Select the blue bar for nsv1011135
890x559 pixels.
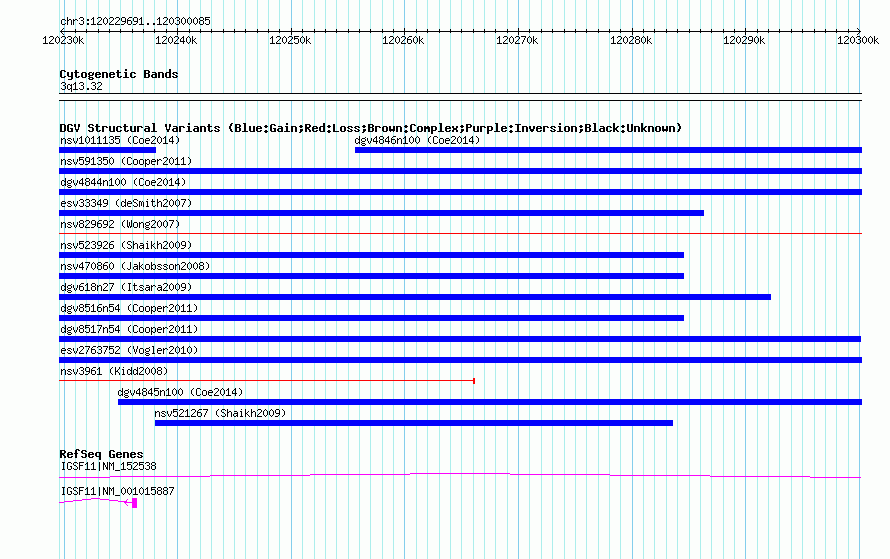tap(107, 150)
